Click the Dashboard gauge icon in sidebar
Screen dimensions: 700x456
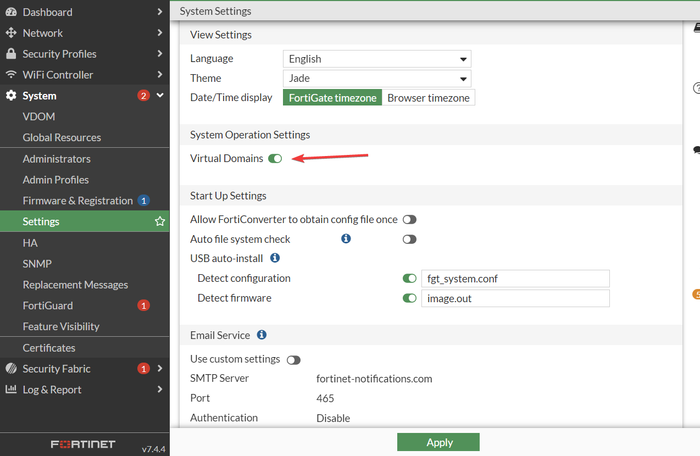tap(12, 12)
